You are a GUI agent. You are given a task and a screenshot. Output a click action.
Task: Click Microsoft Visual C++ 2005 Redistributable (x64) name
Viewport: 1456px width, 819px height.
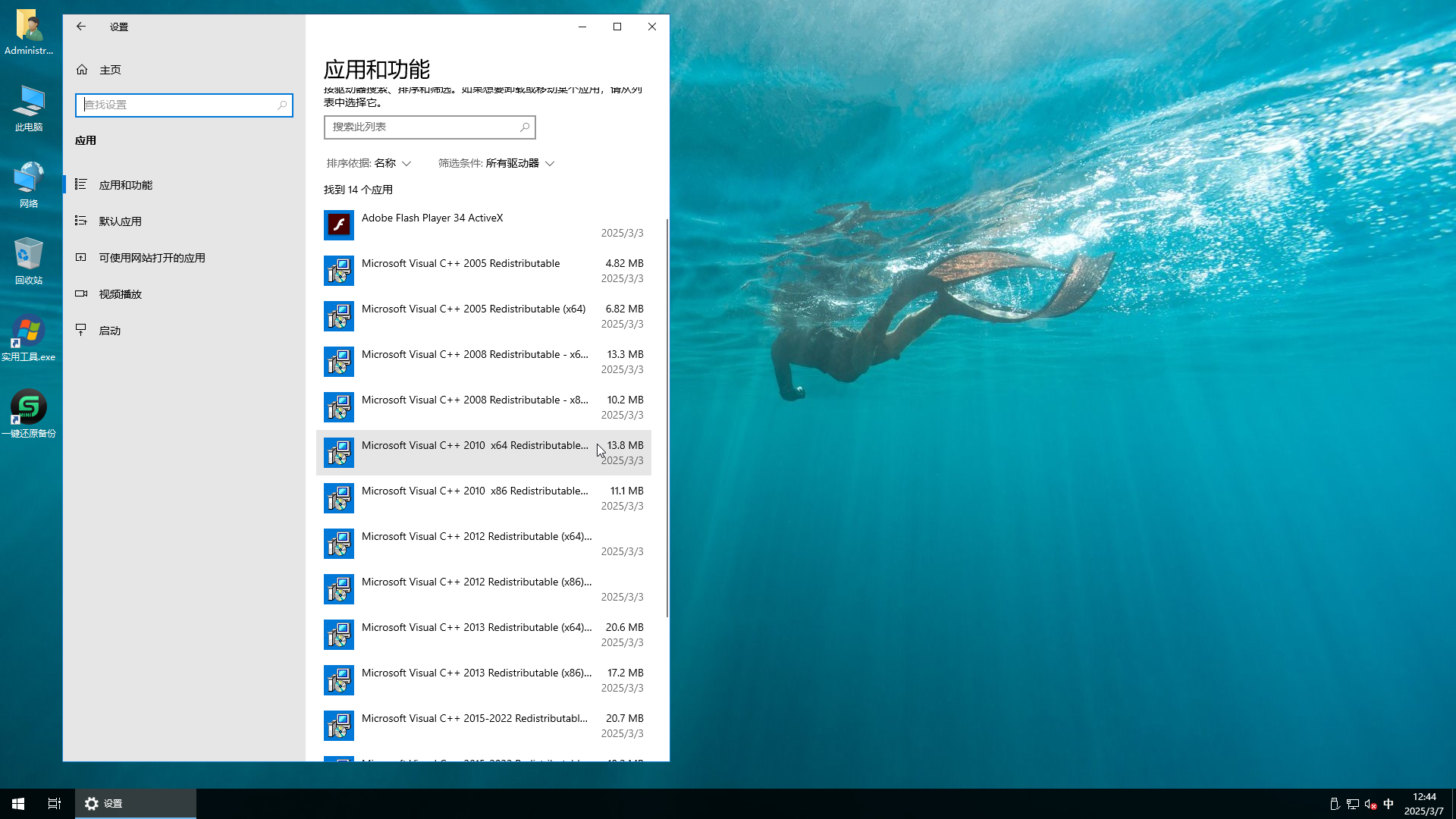tap(473, 309)
